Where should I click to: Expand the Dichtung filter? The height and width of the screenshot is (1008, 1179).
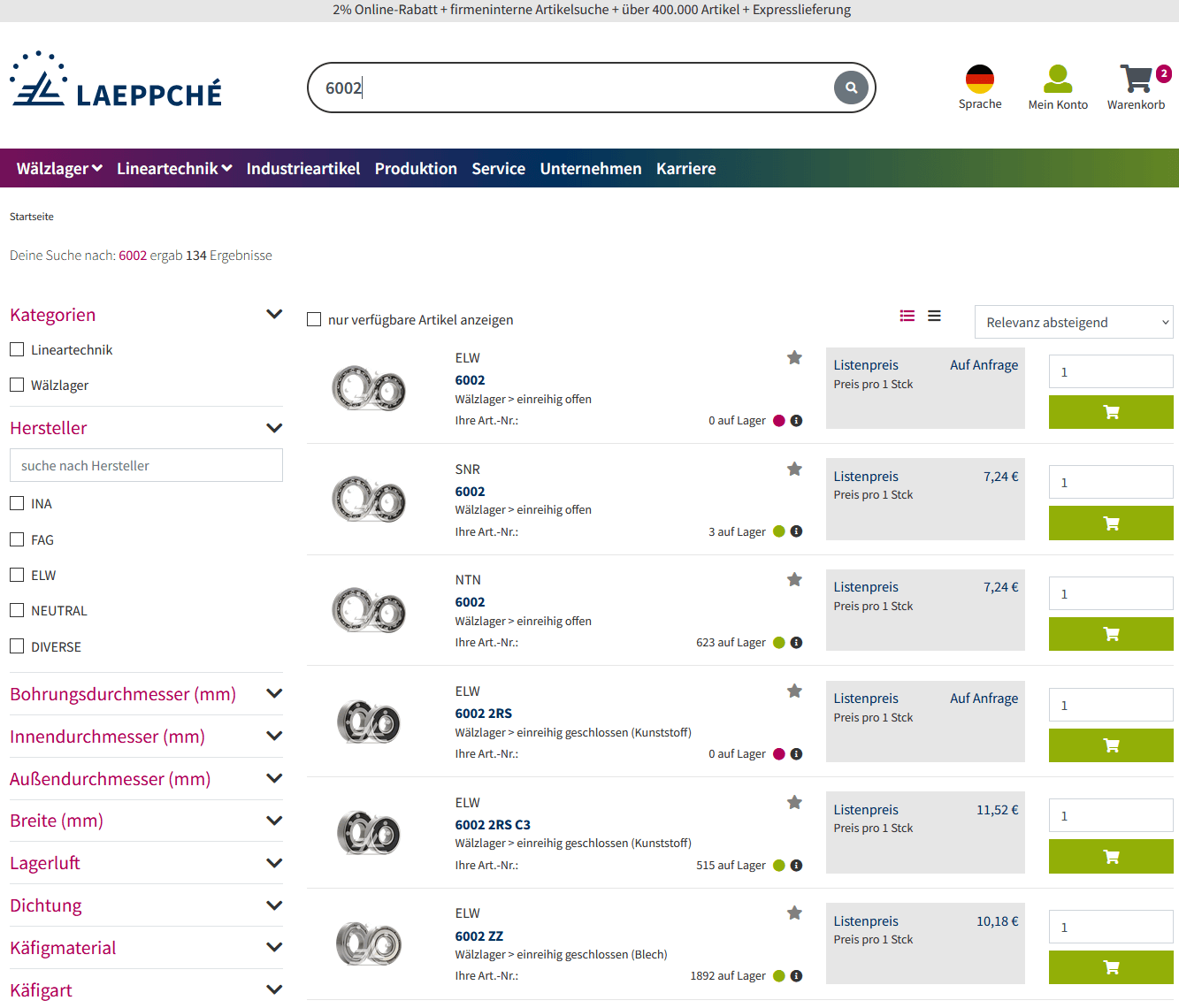pos(274,905)
